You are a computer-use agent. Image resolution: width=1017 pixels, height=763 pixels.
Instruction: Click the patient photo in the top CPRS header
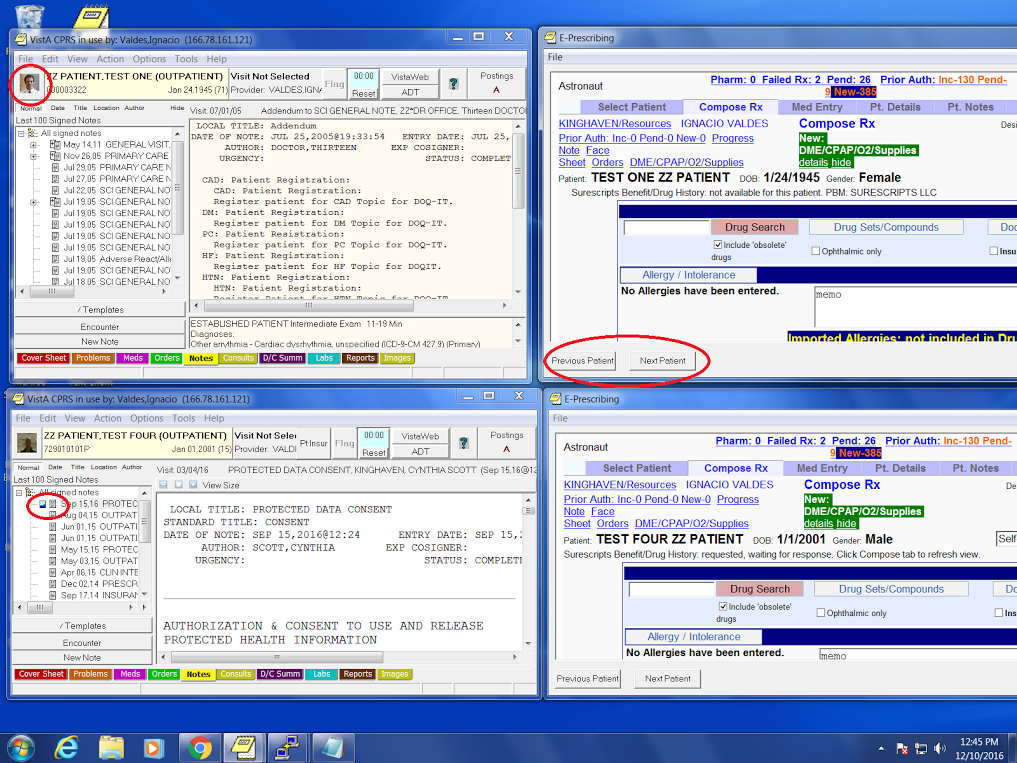[28, 82]
